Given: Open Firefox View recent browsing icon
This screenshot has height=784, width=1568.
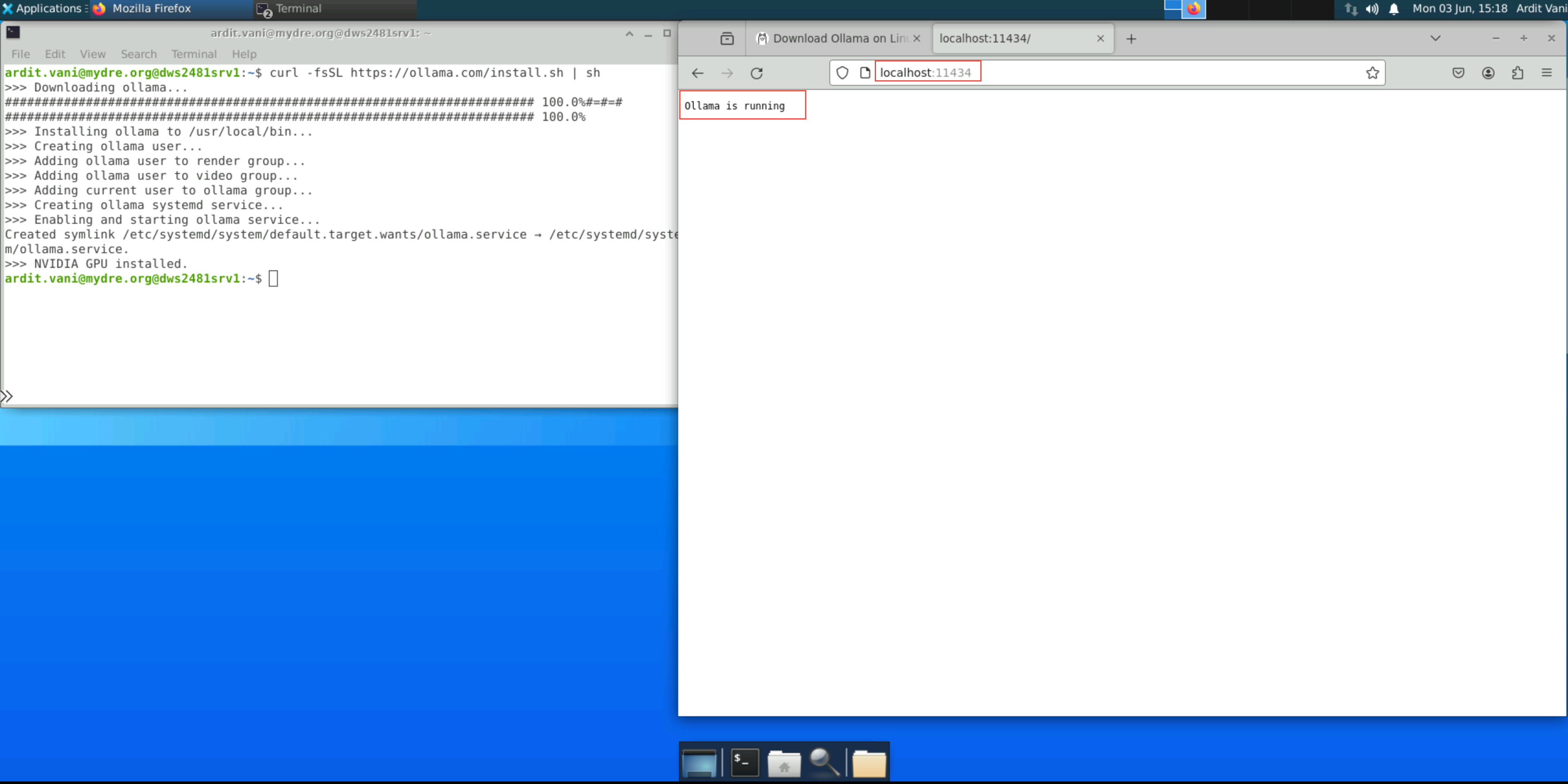Looking at the screenshot, I should click(727, 38).
